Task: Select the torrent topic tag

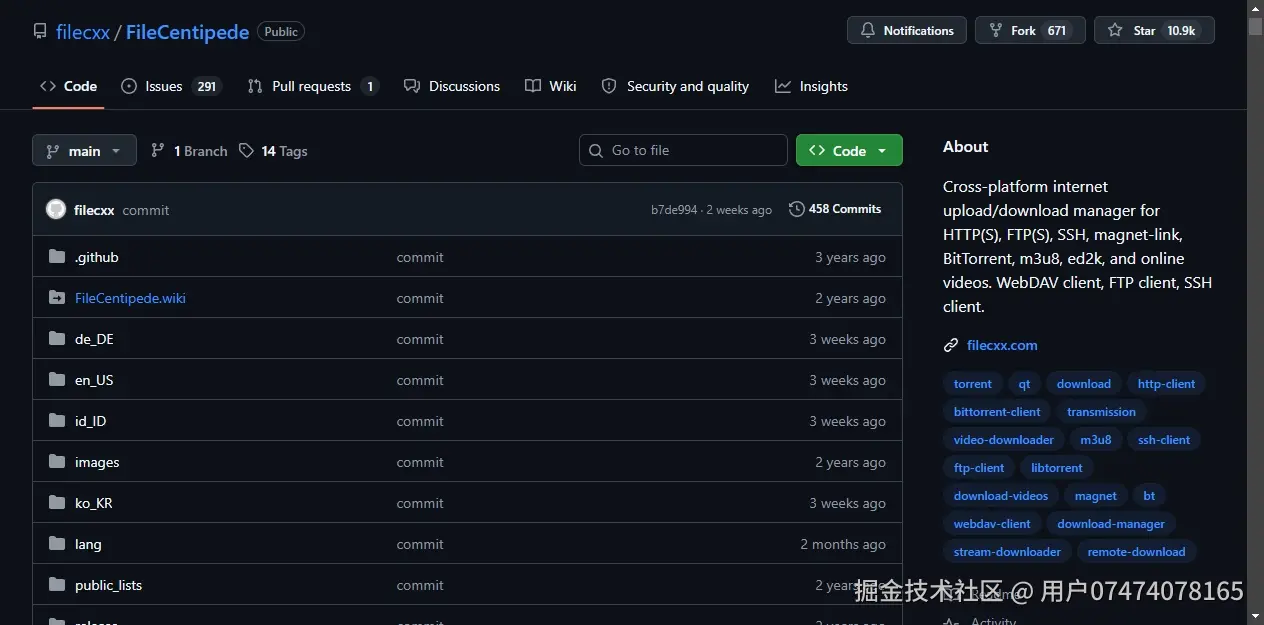Action: pyautogui.click(x=973, y=384)
